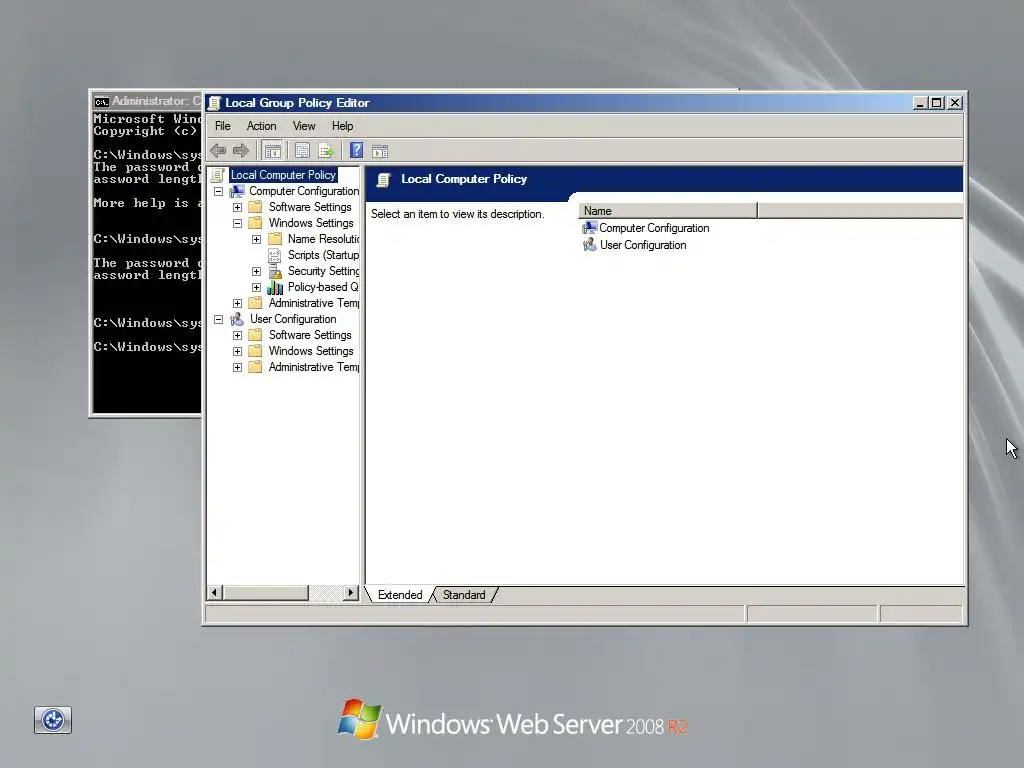Click the Computer Configuration icon in the tree
Viewport: 1024px width, 768px height.
(237, 191)
